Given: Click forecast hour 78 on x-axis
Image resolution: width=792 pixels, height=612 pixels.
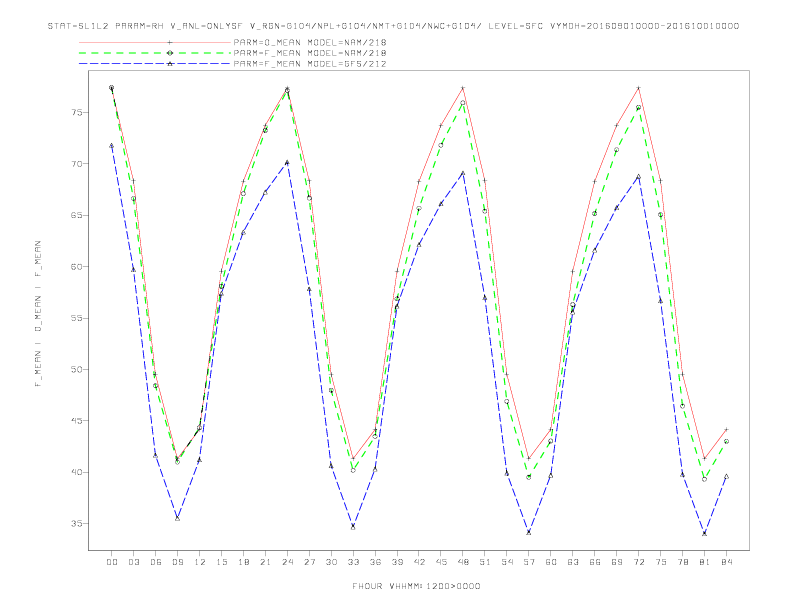Looking at the screenshot, I should coord(683,562).
